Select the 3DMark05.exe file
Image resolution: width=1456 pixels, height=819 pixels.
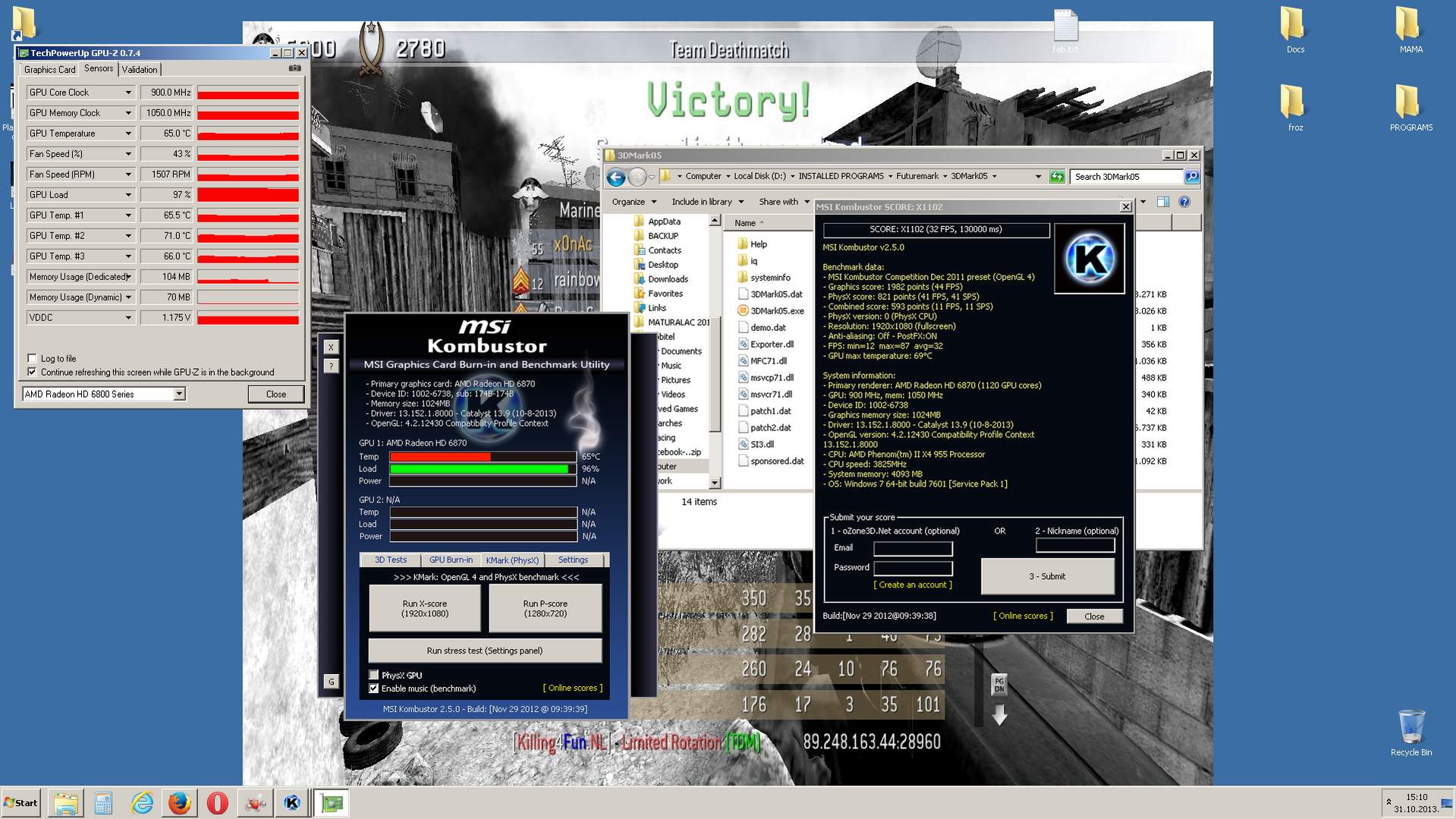coord(770,311)
